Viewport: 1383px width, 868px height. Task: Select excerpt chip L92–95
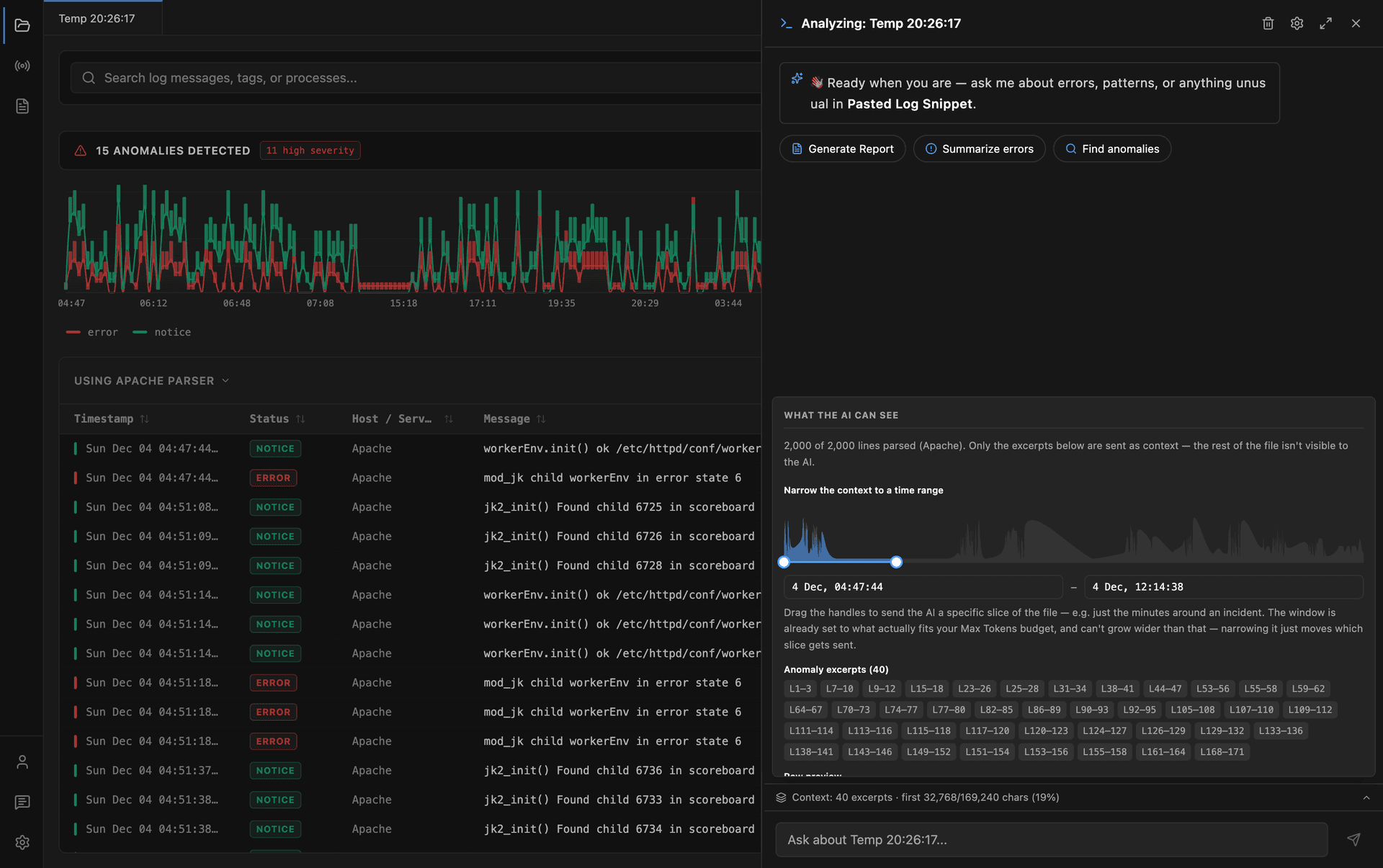tap(1140, 710)
